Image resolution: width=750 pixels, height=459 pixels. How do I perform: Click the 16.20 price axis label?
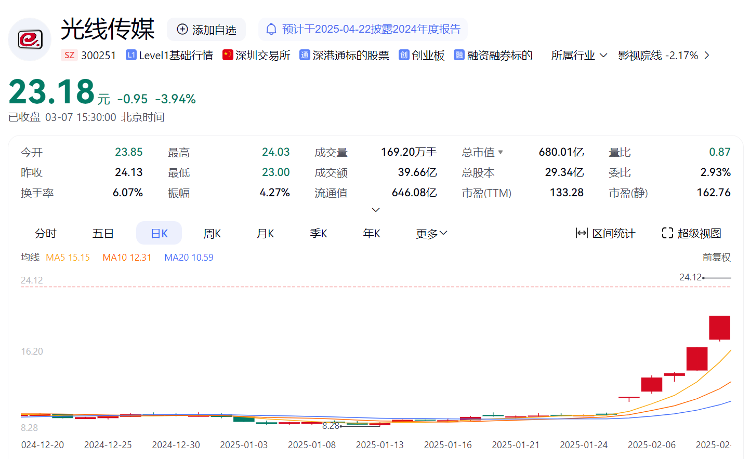coord(32,351)
